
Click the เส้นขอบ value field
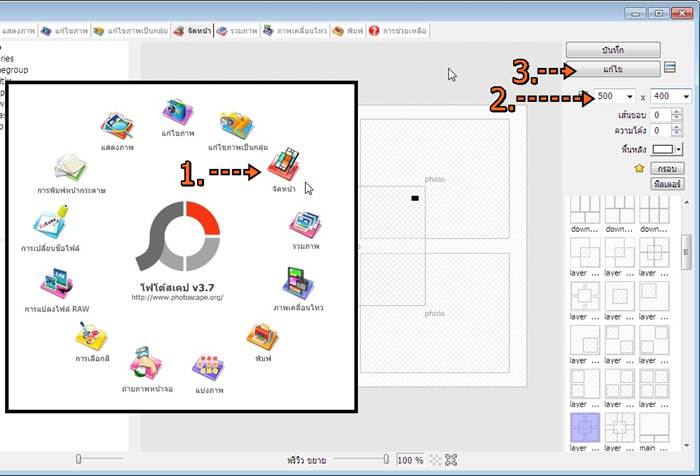(x=661, y=115)
